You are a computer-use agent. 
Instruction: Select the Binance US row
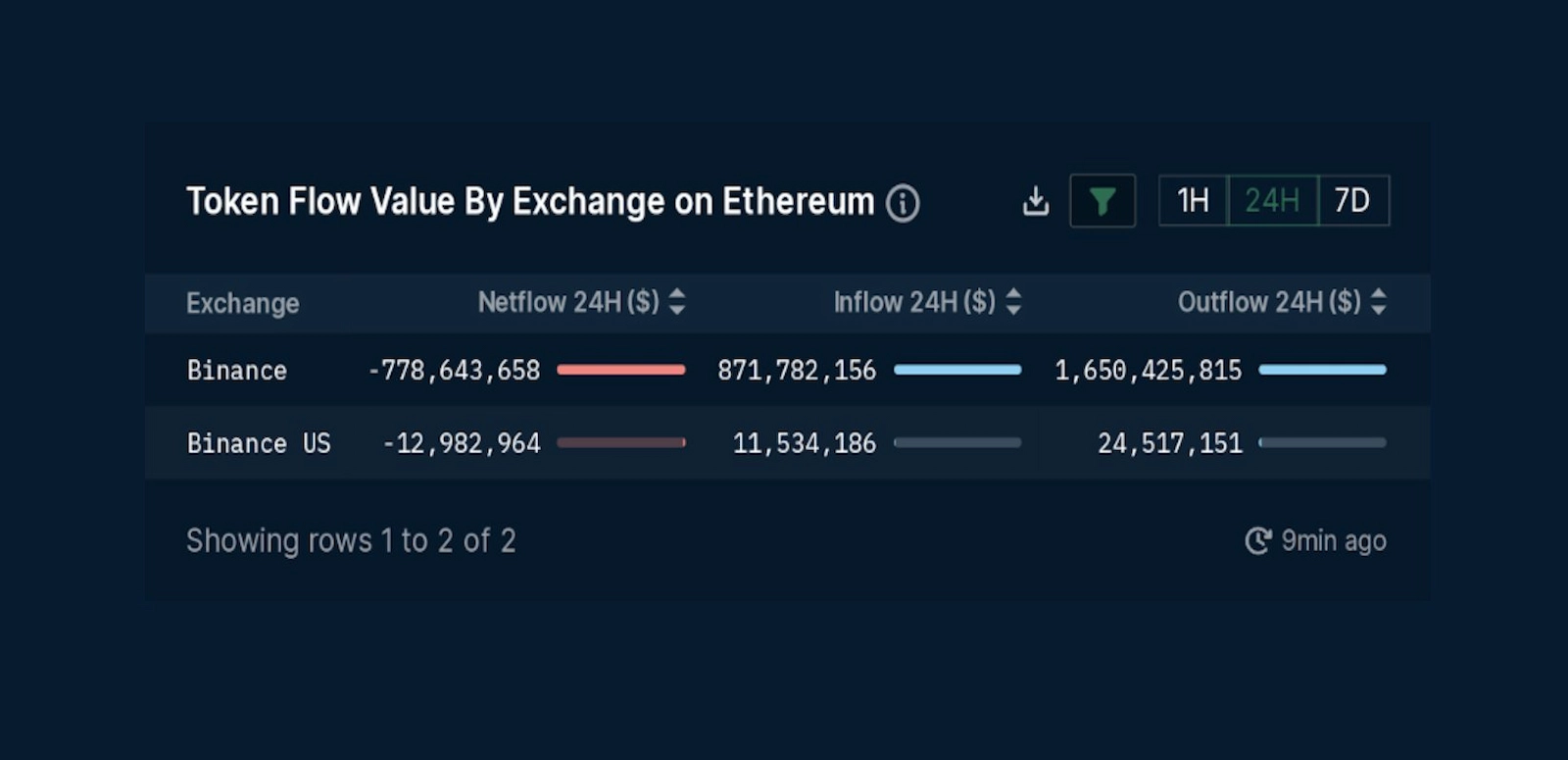click(259, 442)
